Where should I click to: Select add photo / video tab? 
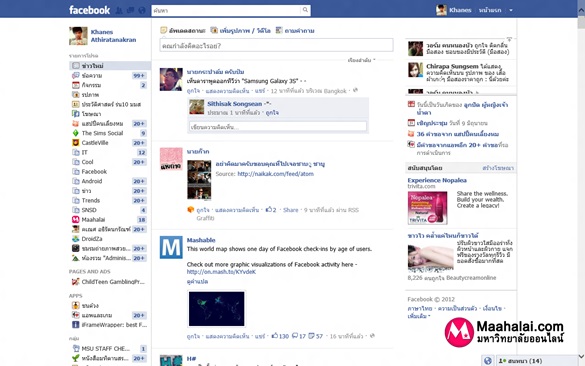[241, 31]
